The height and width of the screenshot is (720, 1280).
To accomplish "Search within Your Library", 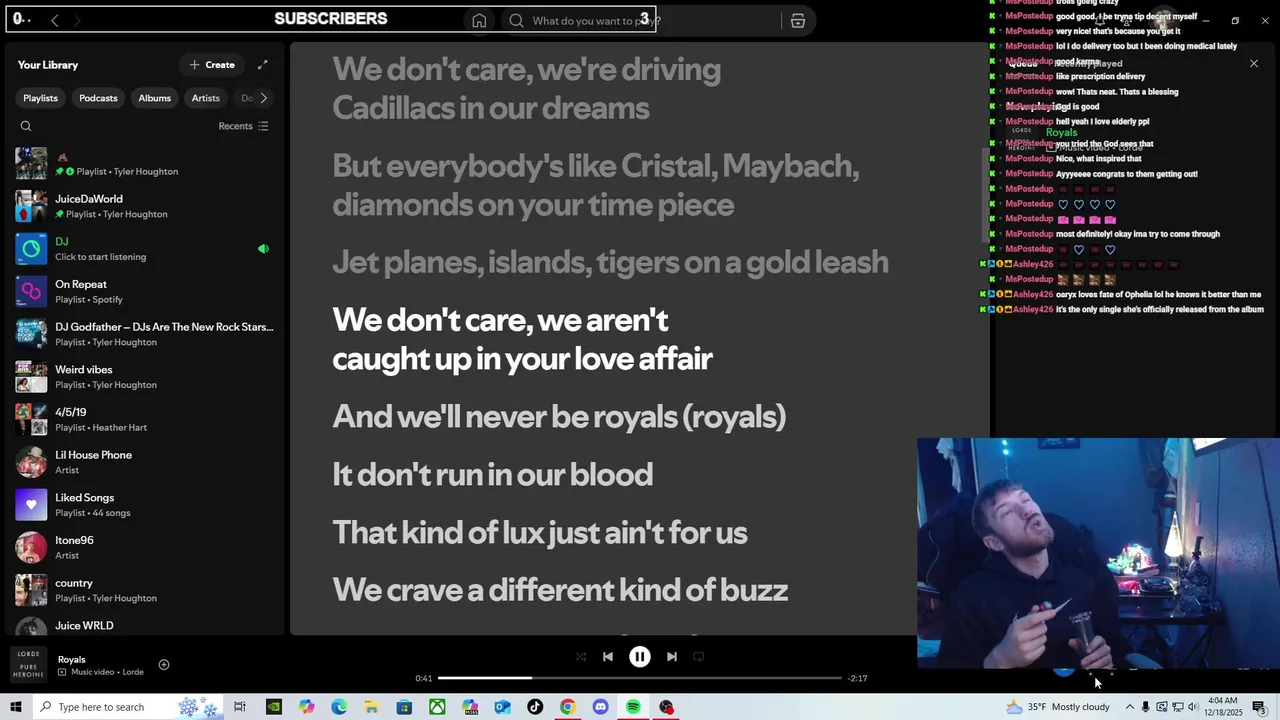I will pyautogui.click(x=26, y=126).
